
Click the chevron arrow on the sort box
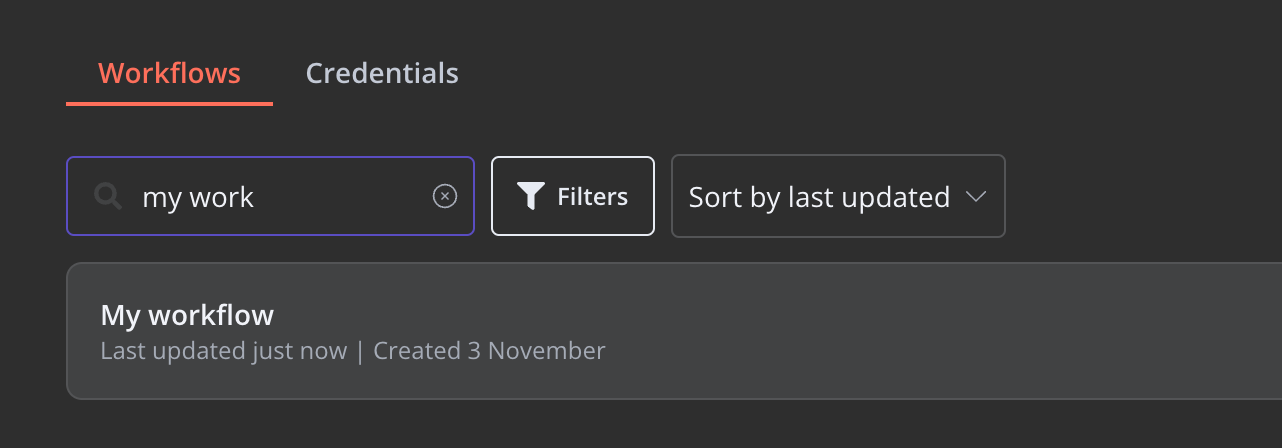click(976, 196)
